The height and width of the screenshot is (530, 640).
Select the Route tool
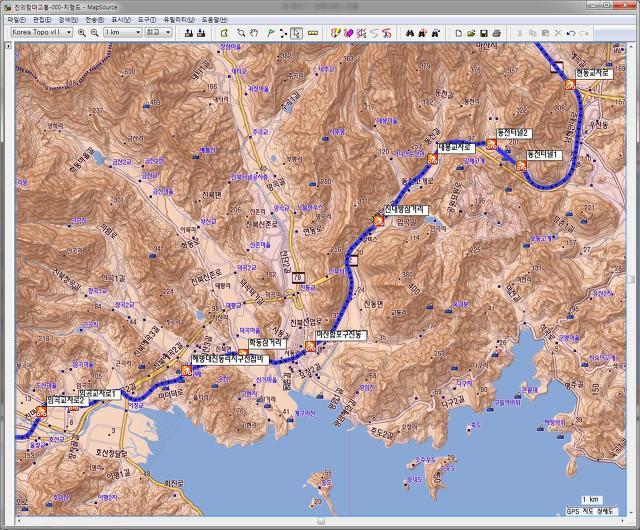tap(283, 33)
